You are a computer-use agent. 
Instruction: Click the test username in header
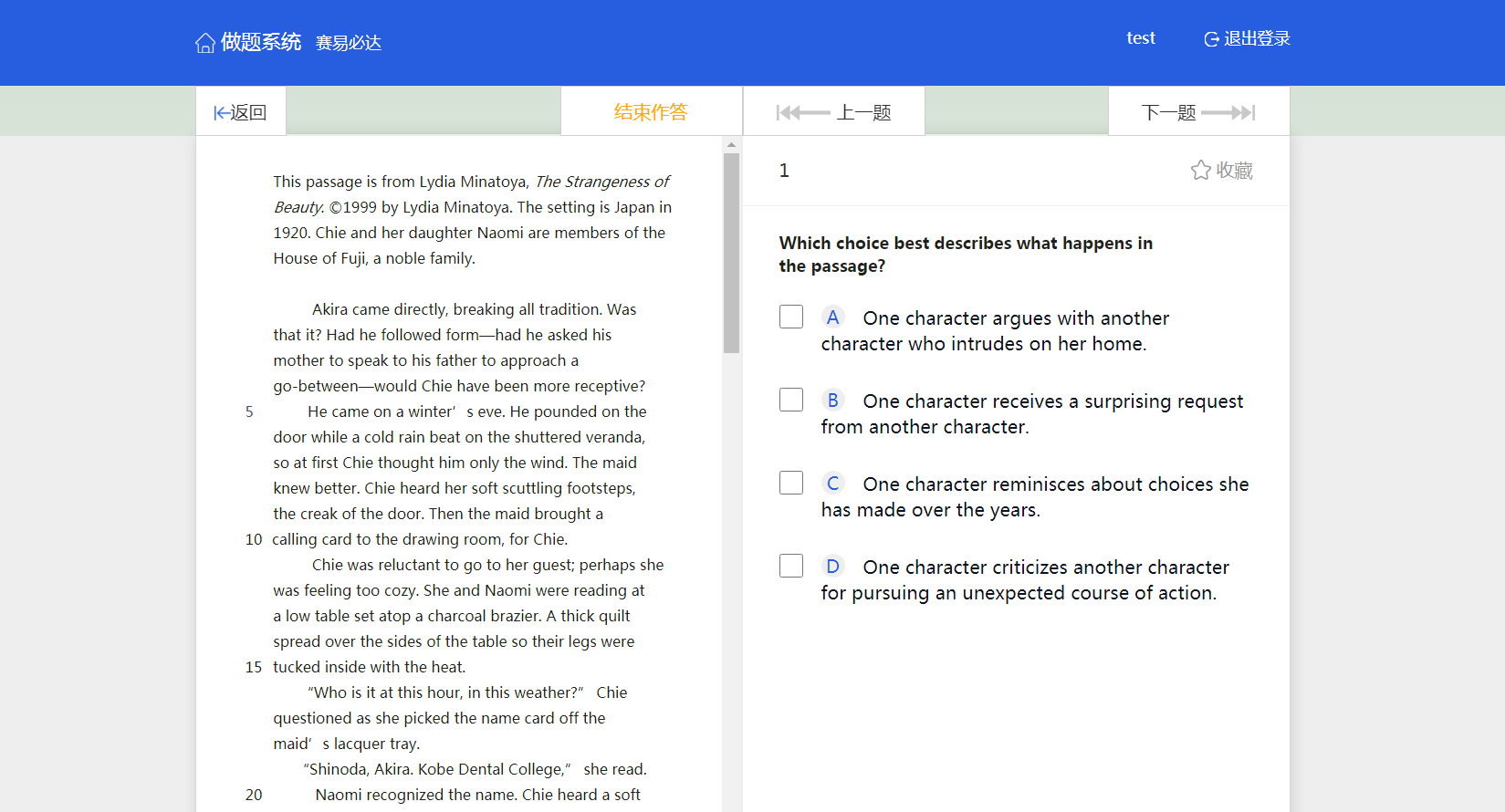pyautogui.click(x=1140, y=38)
